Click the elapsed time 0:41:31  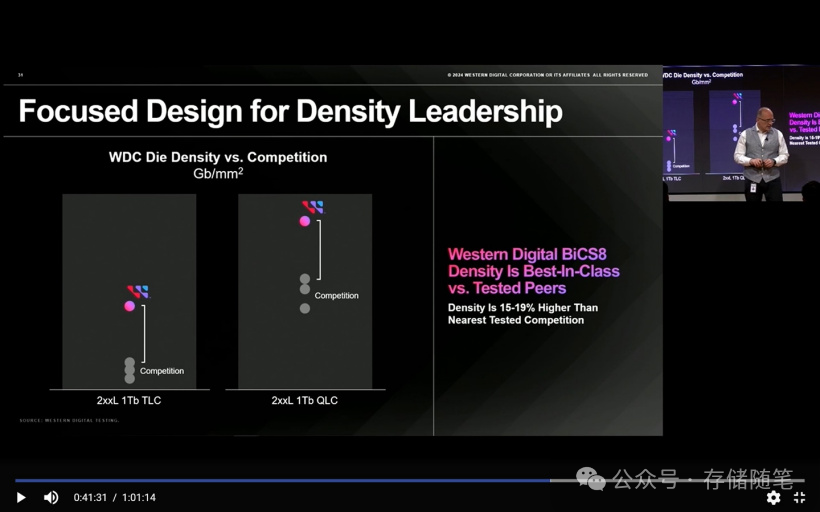(90, 497)
